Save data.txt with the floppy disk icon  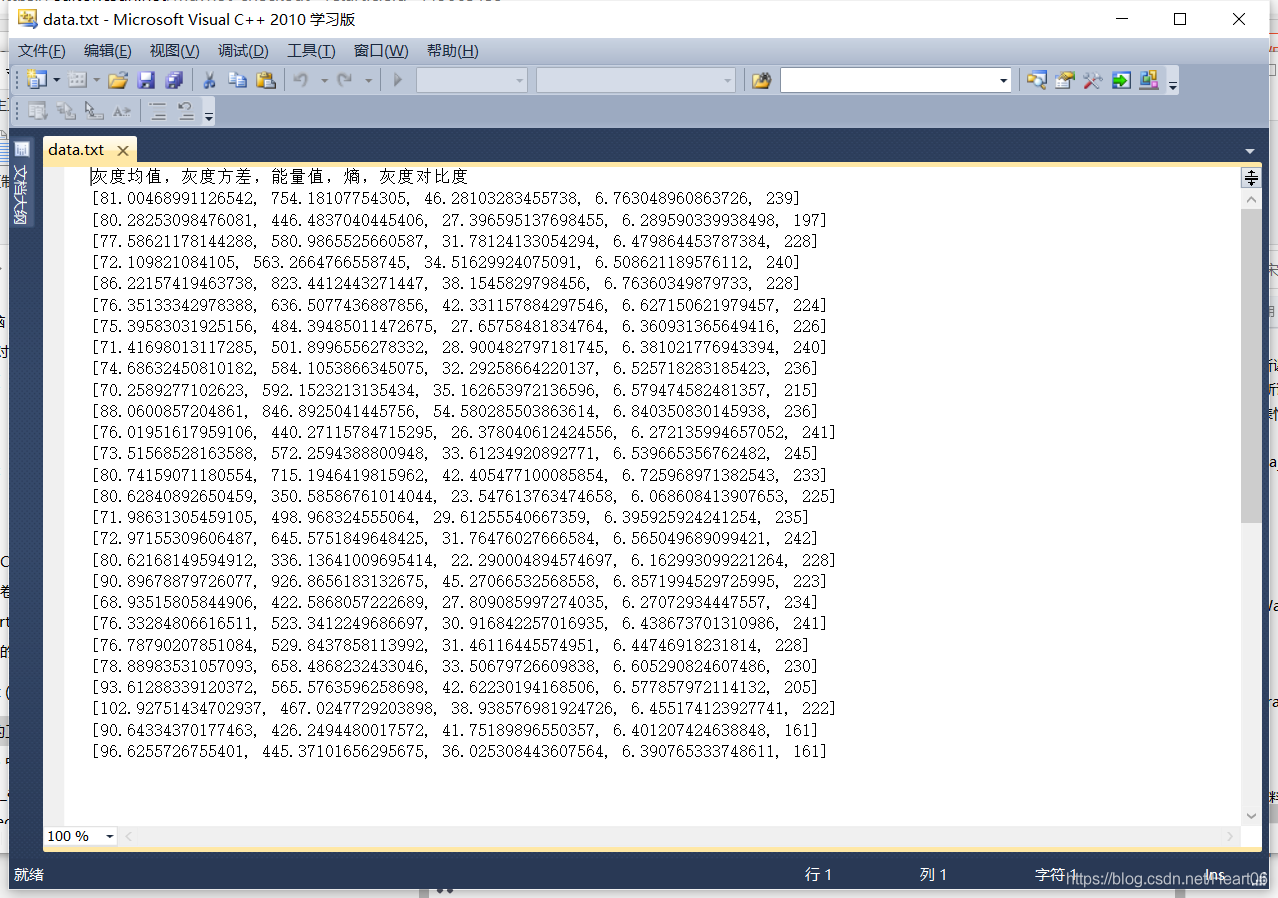(x=146, y=80)
